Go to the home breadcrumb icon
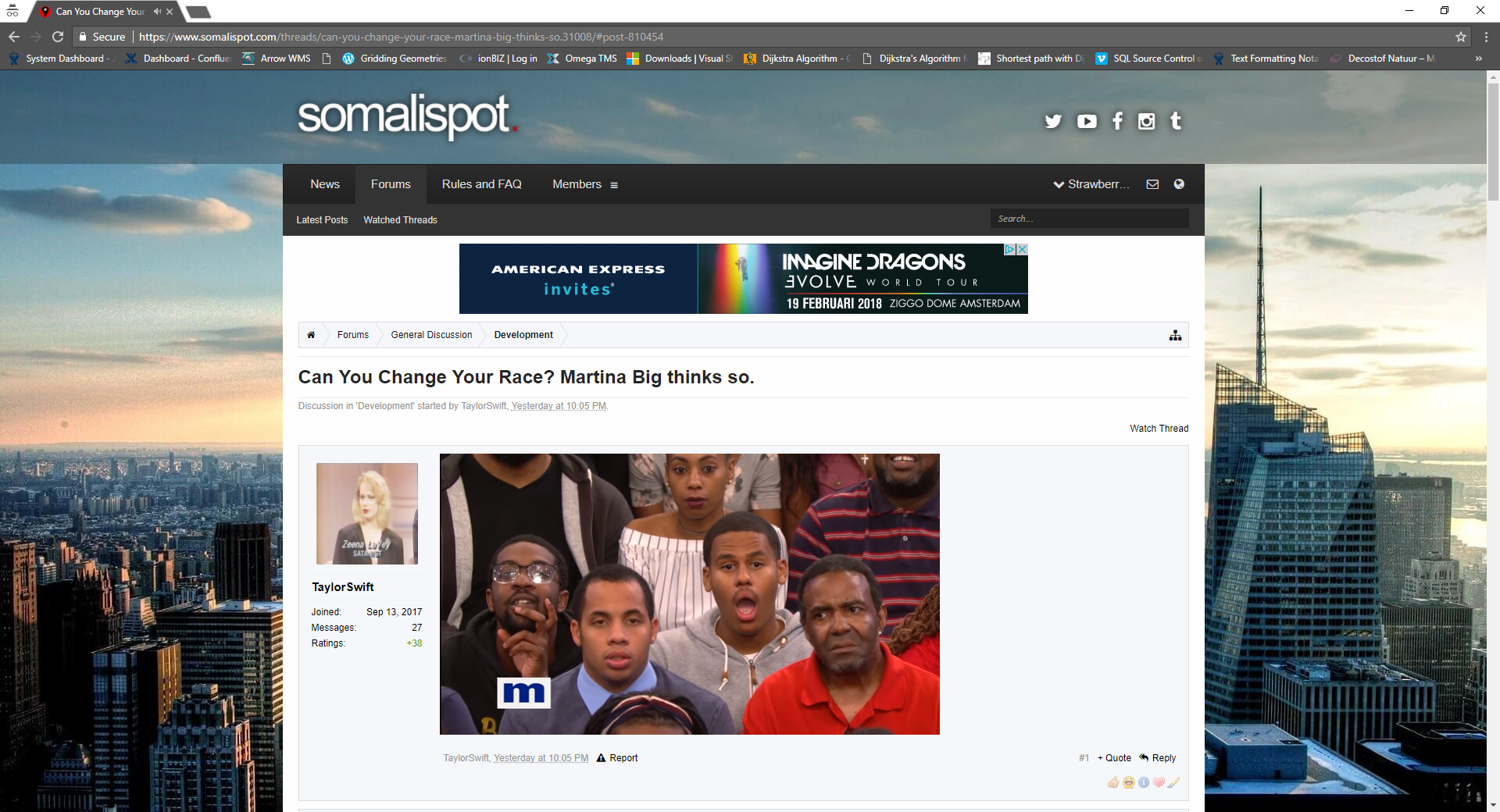 311,335
